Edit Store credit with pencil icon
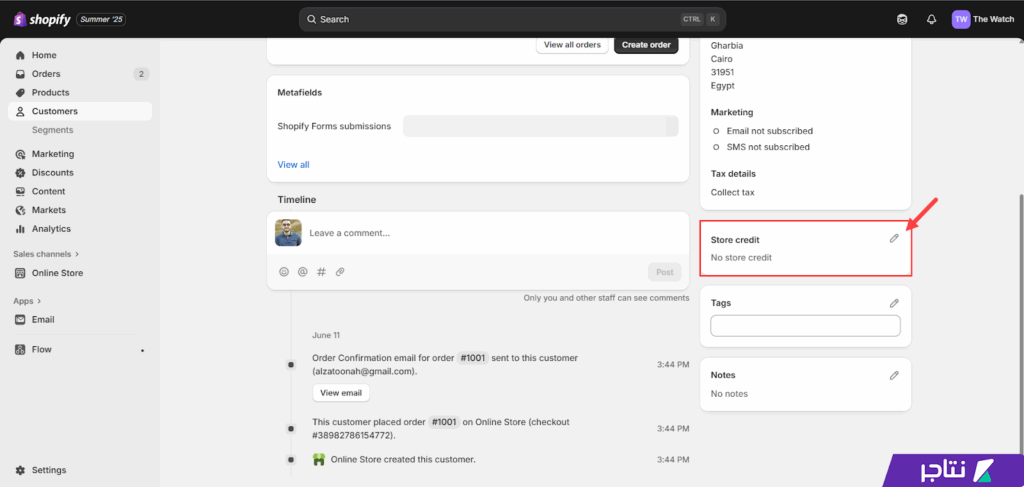 pyautogui.click(x=894, y=239)
